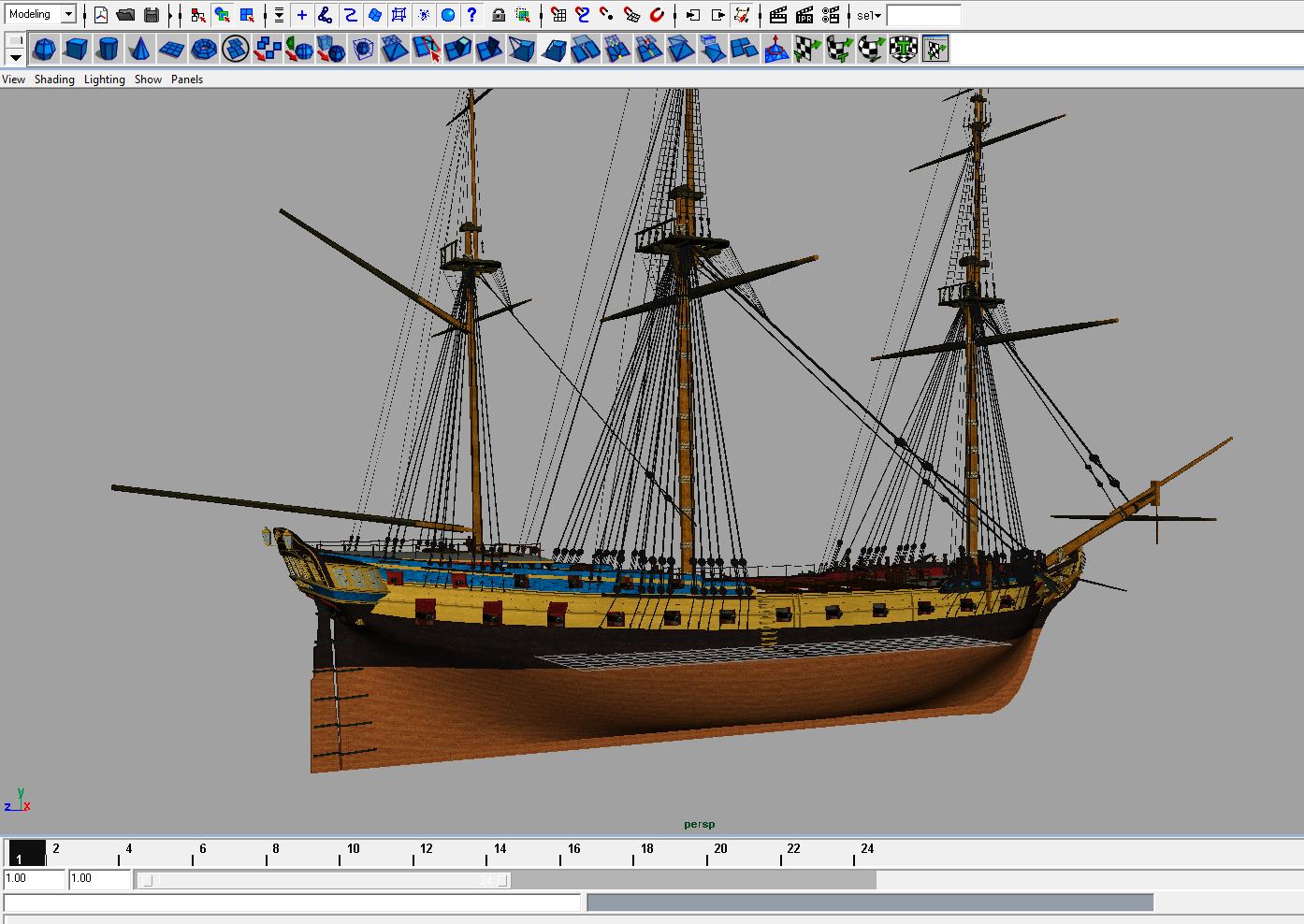Toggle the deformations selection mask
The height and width of the screenshot is (924, 1304).
398,15
